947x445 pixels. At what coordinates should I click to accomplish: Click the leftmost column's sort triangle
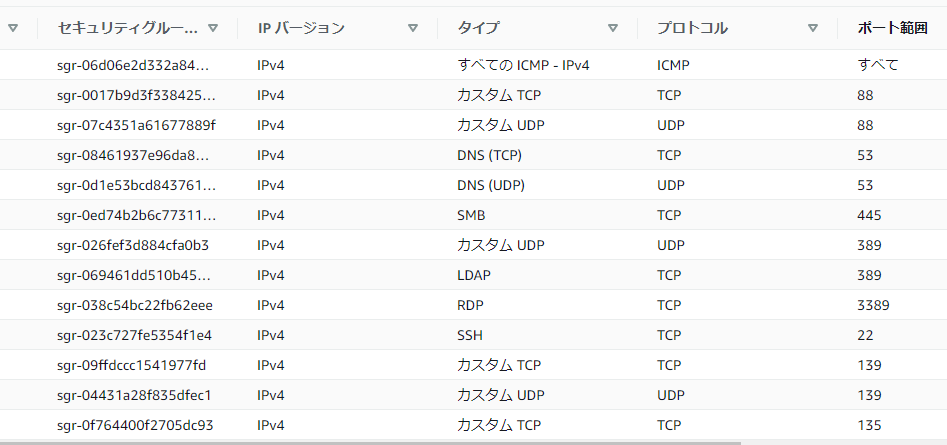[13, 28]
